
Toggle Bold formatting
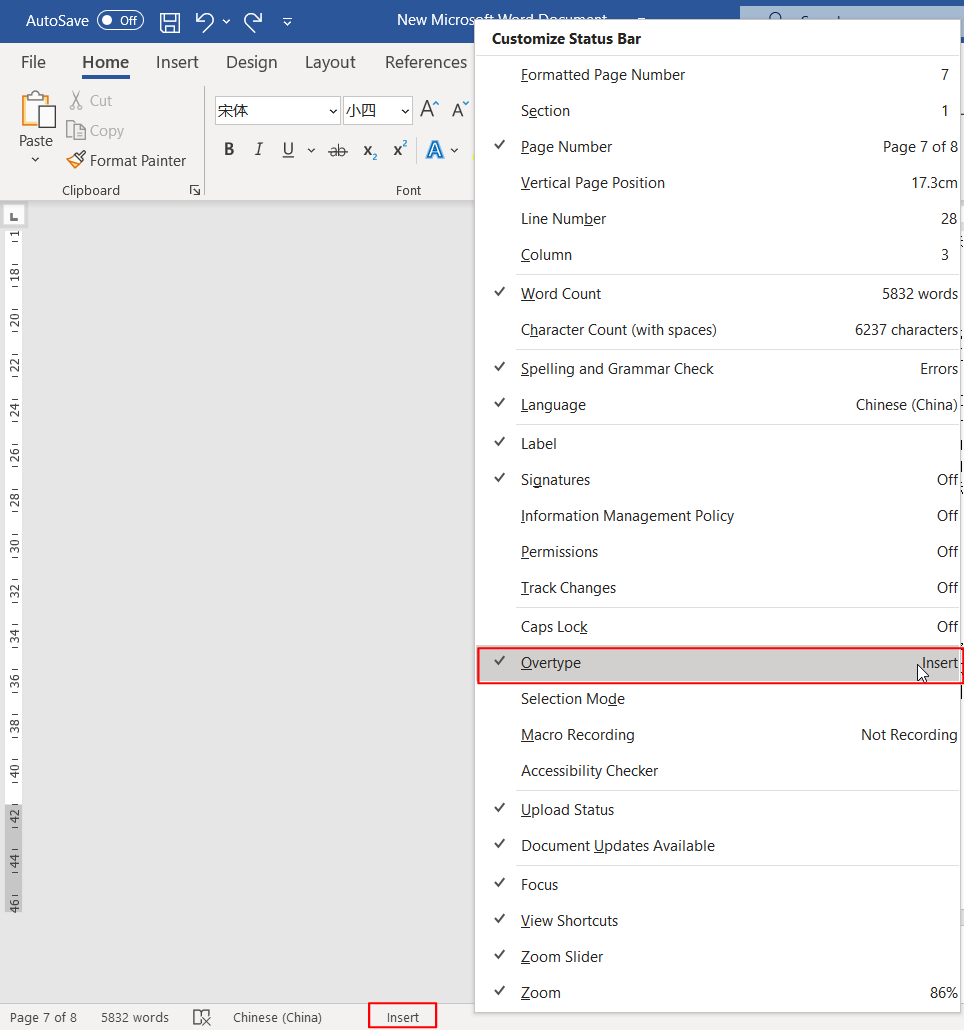229,150
